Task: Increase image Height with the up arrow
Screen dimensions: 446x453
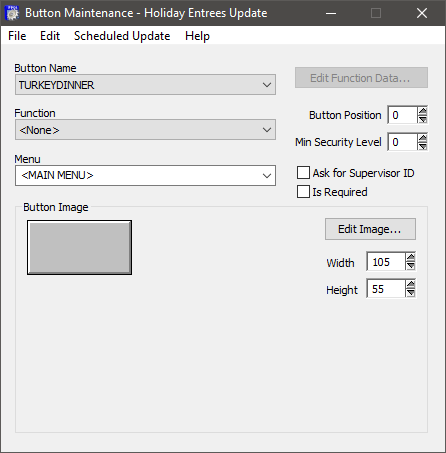Action: (x=410, y=285)
